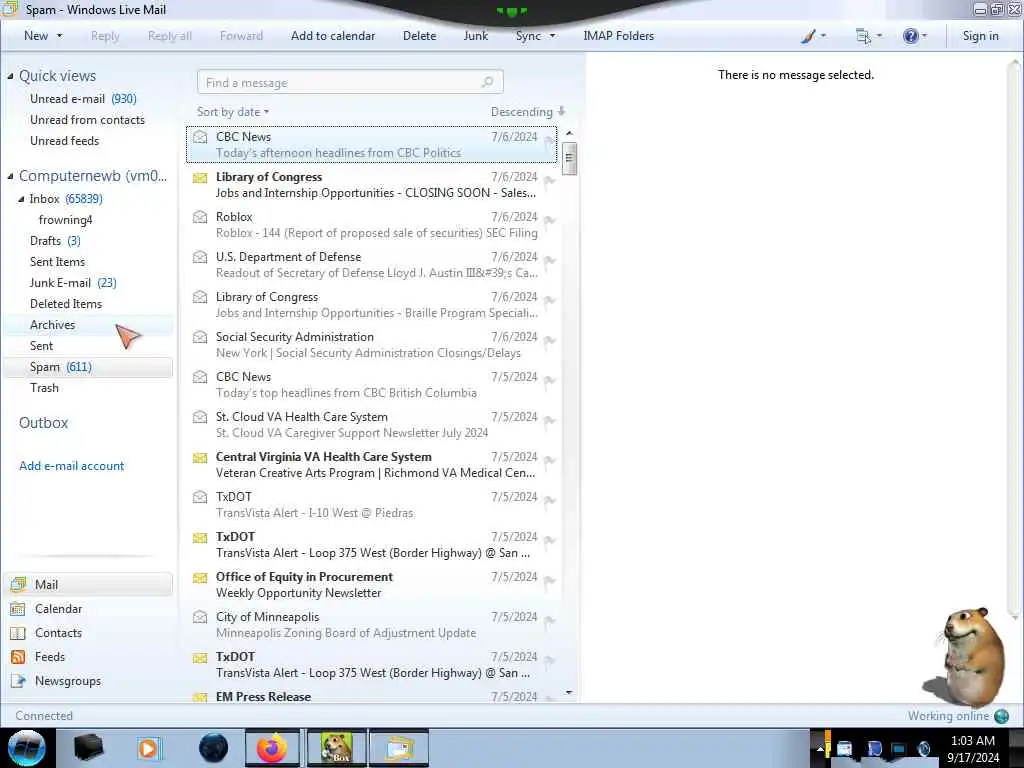Open the New message dropdown arrow
Image resolution: width=1024 pixels, height=768 pixels.
pyautogui.click(x=59, y=36)
